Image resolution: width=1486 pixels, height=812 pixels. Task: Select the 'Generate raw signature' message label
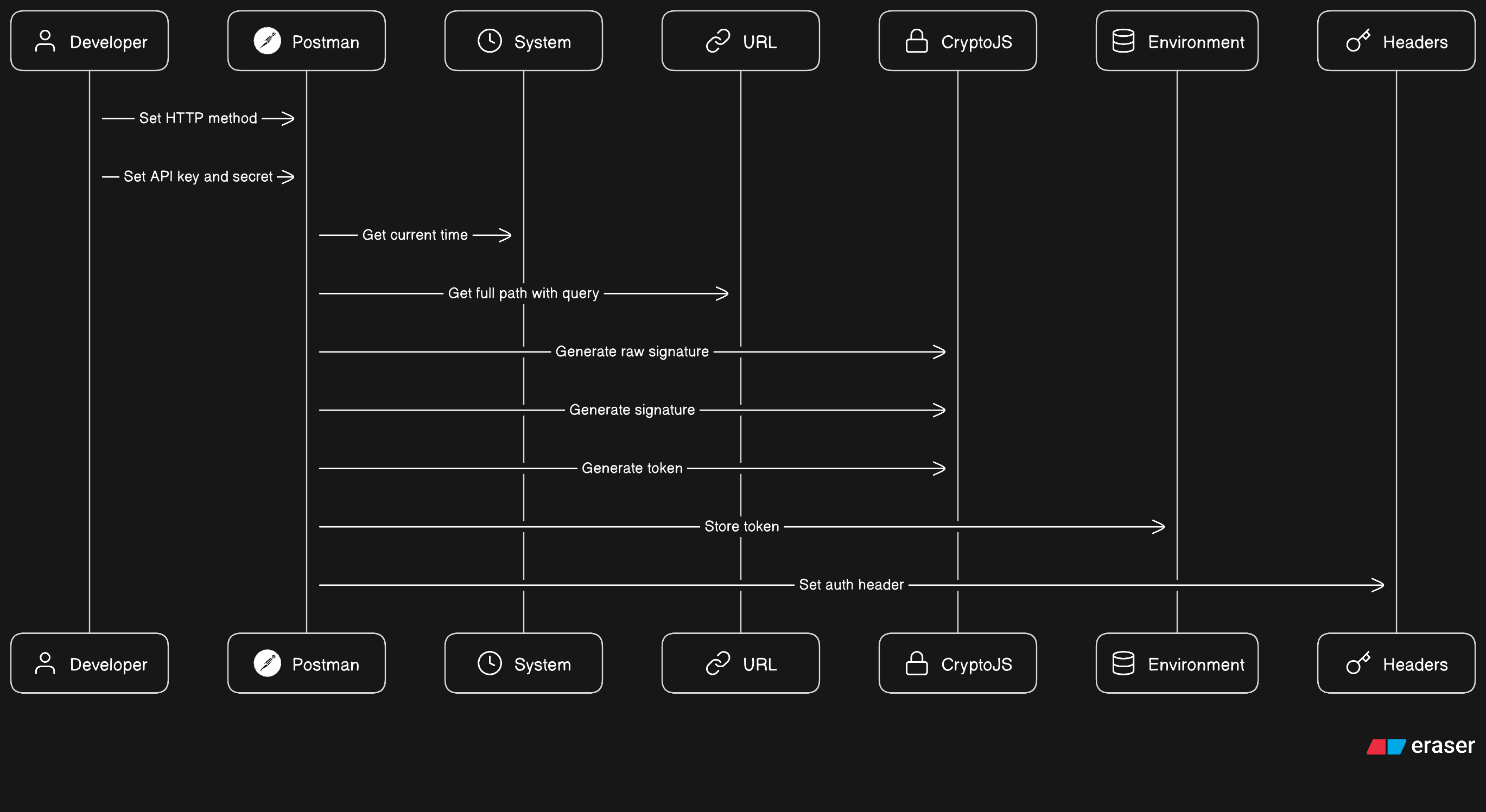click(632, 351)
